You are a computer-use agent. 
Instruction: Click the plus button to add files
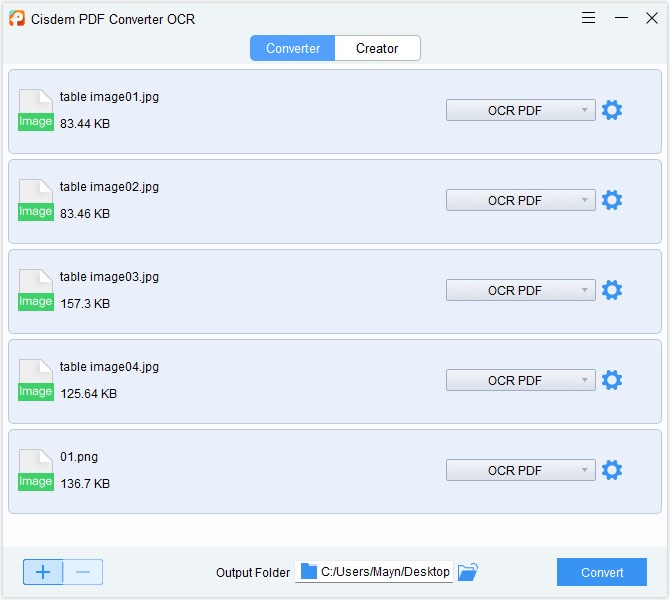[43, 572]
